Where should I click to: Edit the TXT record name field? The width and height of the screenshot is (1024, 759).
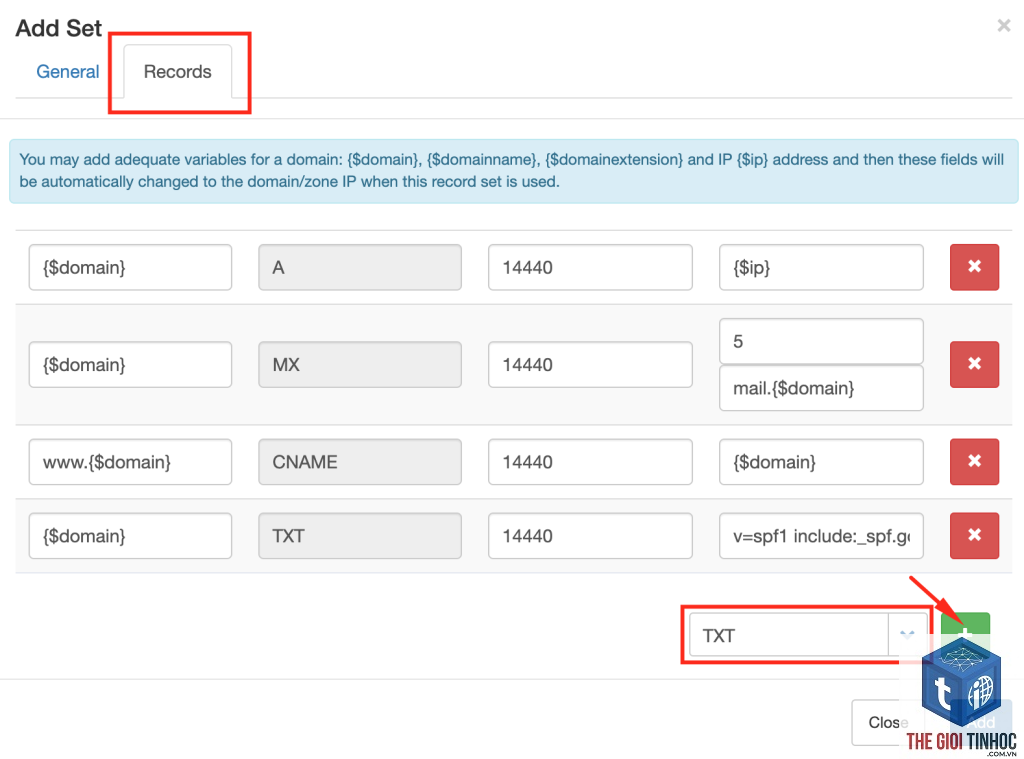[x=130, y=536]
